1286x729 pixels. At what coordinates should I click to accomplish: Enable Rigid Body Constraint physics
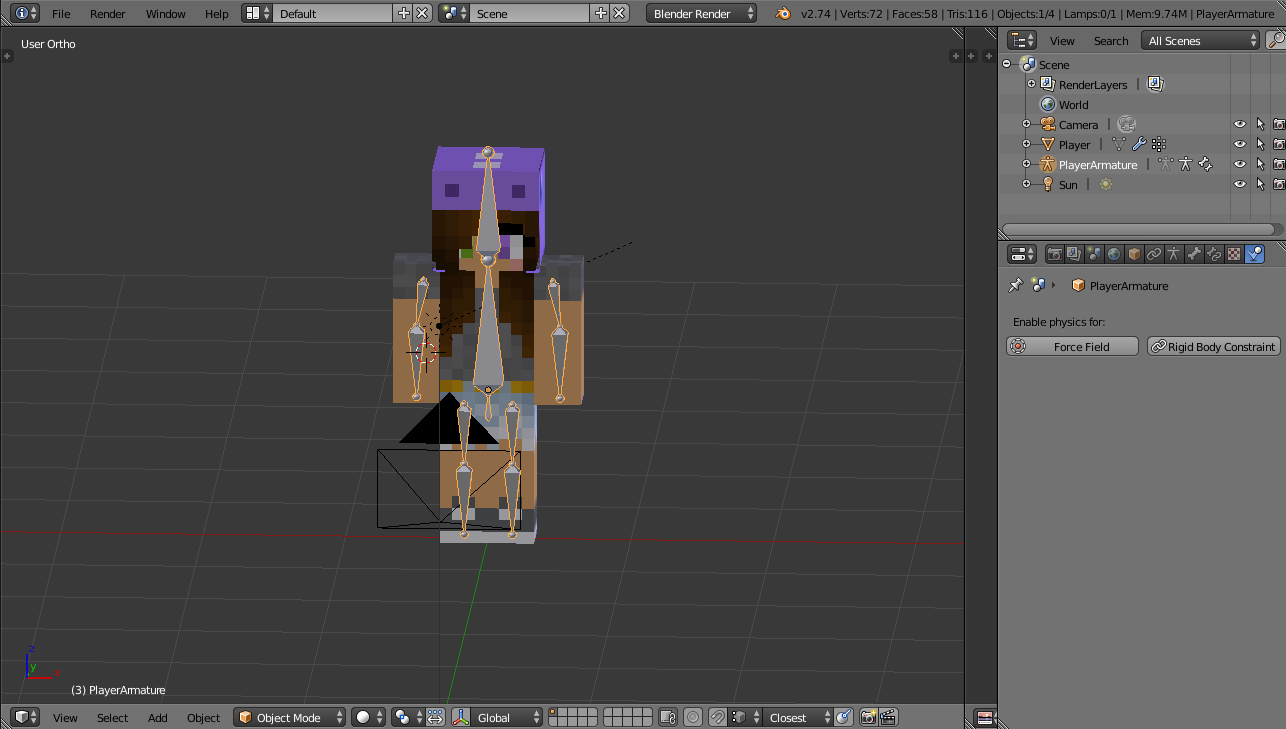pos(1214,346)
